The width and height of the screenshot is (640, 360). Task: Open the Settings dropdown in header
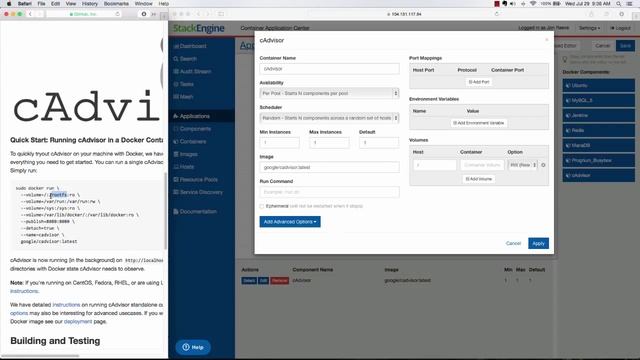tap(589, 28)
